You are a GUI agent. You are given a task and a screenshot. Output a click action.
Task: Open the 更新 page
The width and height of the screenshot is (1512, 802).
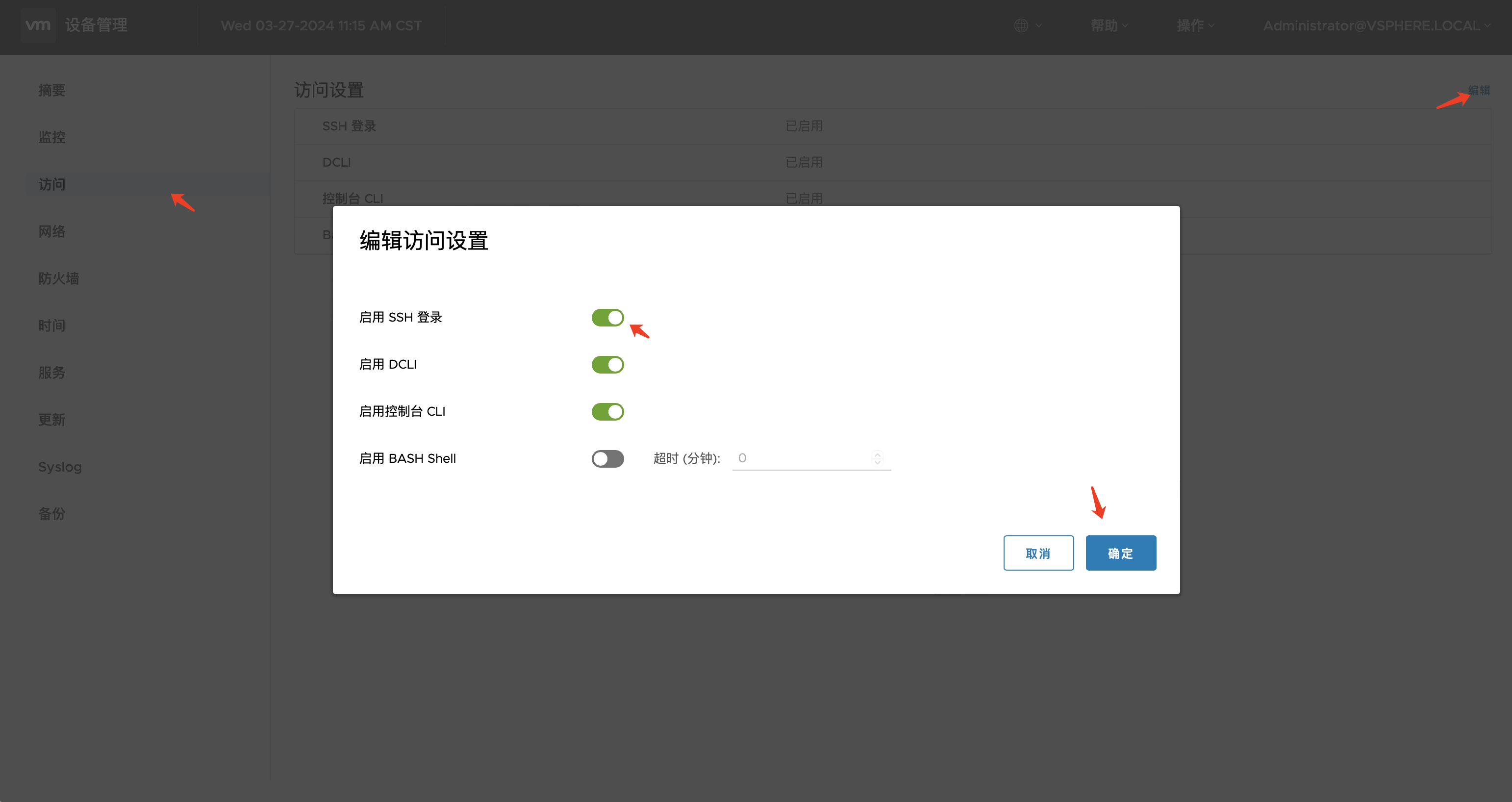pos(51,420)
